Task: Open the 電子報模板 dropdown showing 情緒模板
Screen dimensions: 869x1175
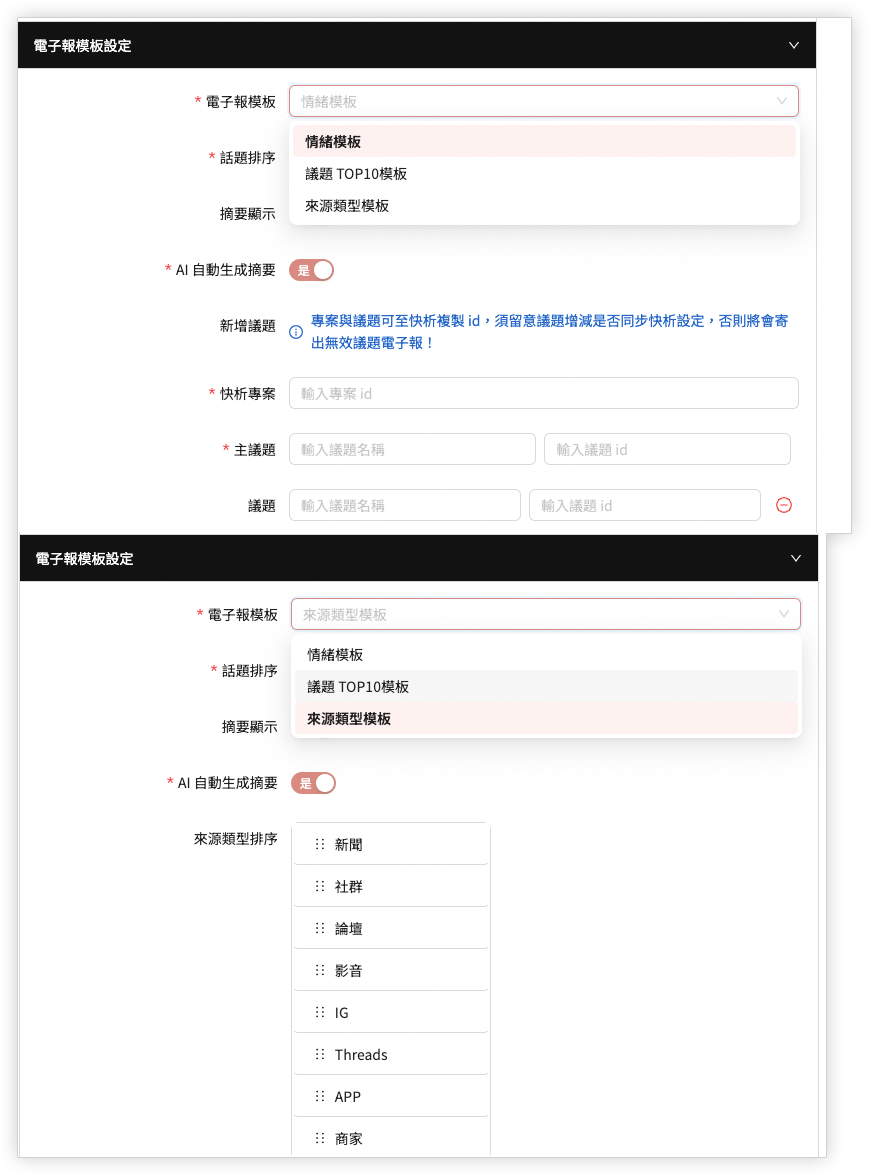Action: (x=544, y=101)
